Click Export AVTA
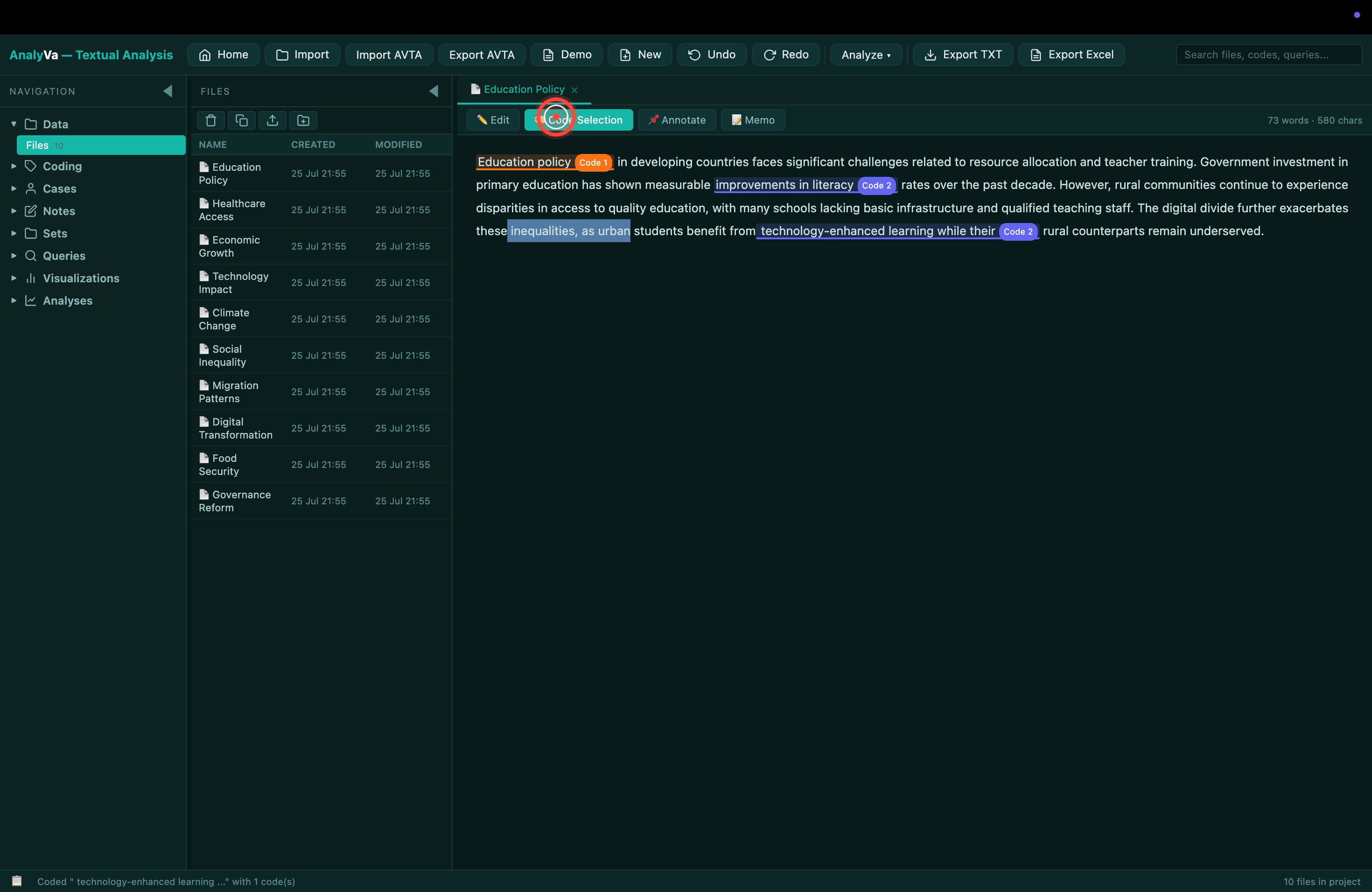The height and width of the screenshot is (892, 1372). [482, 55]
